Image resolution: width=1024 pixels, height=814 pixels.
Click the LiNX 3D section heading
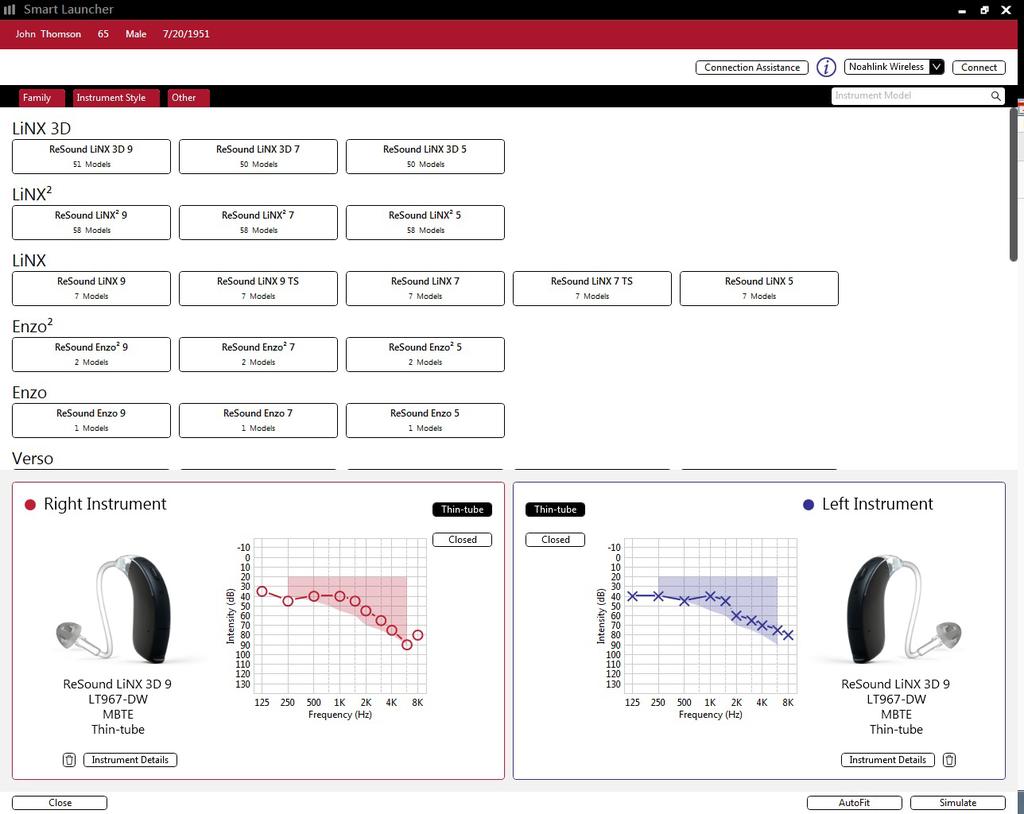point(41,129)
